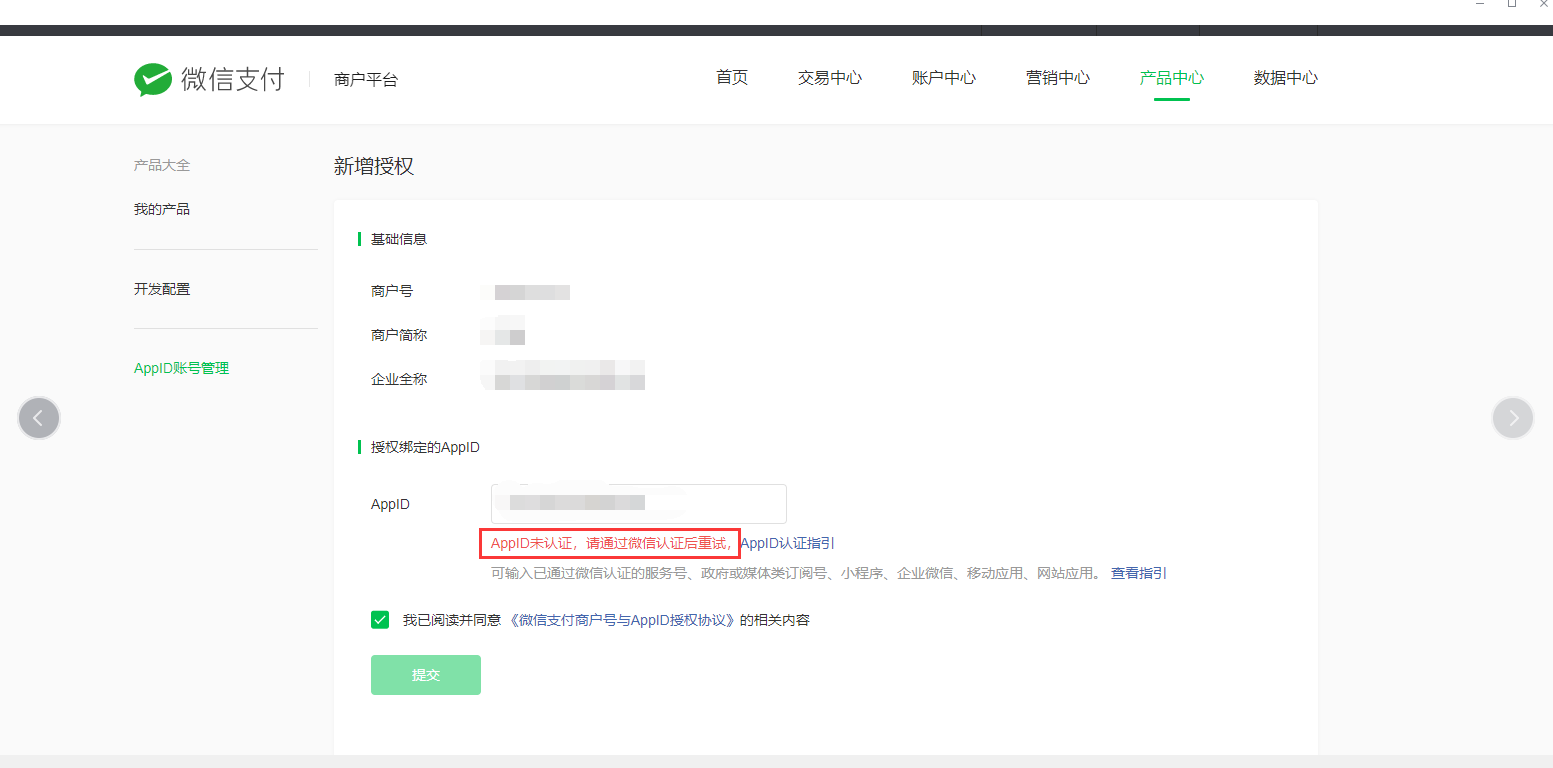Select 开发配置 in sidebar
Image resolution: width=1553 pixels, height=768 pixels.
click(162, 289)
